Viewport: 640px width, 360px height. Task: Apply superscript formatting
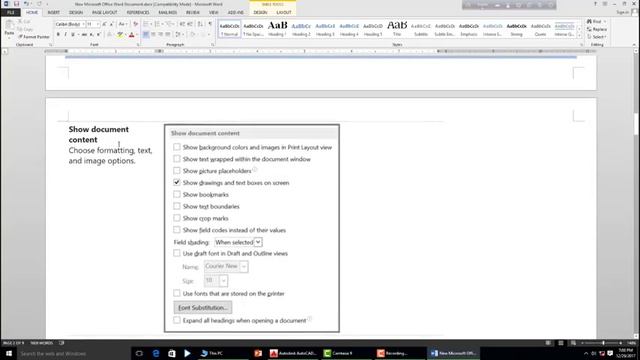[x=99, y=35]
